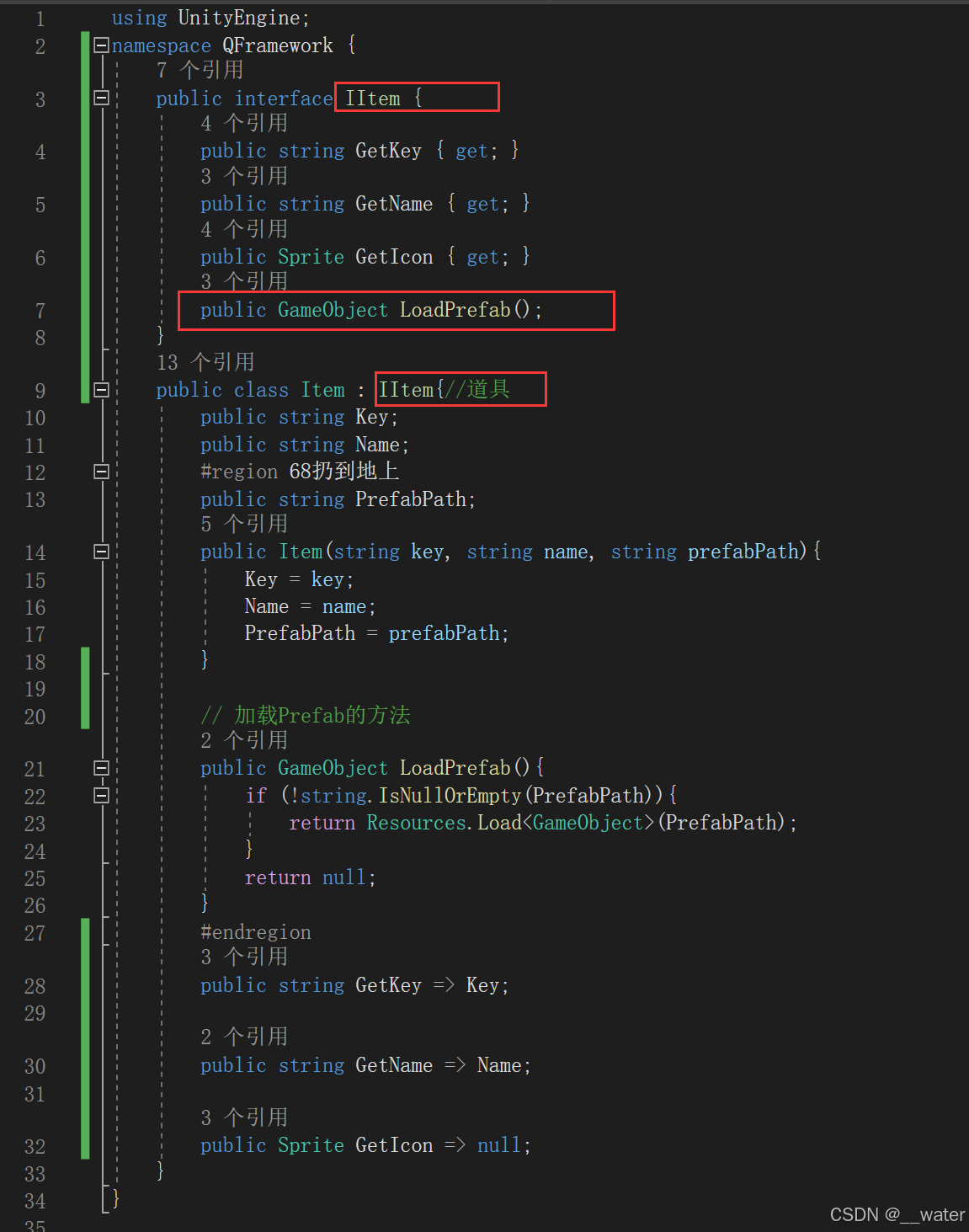The image size is (969, 1232).
Task: Click 'public string Name;' field line
Action: coord(305,445)
